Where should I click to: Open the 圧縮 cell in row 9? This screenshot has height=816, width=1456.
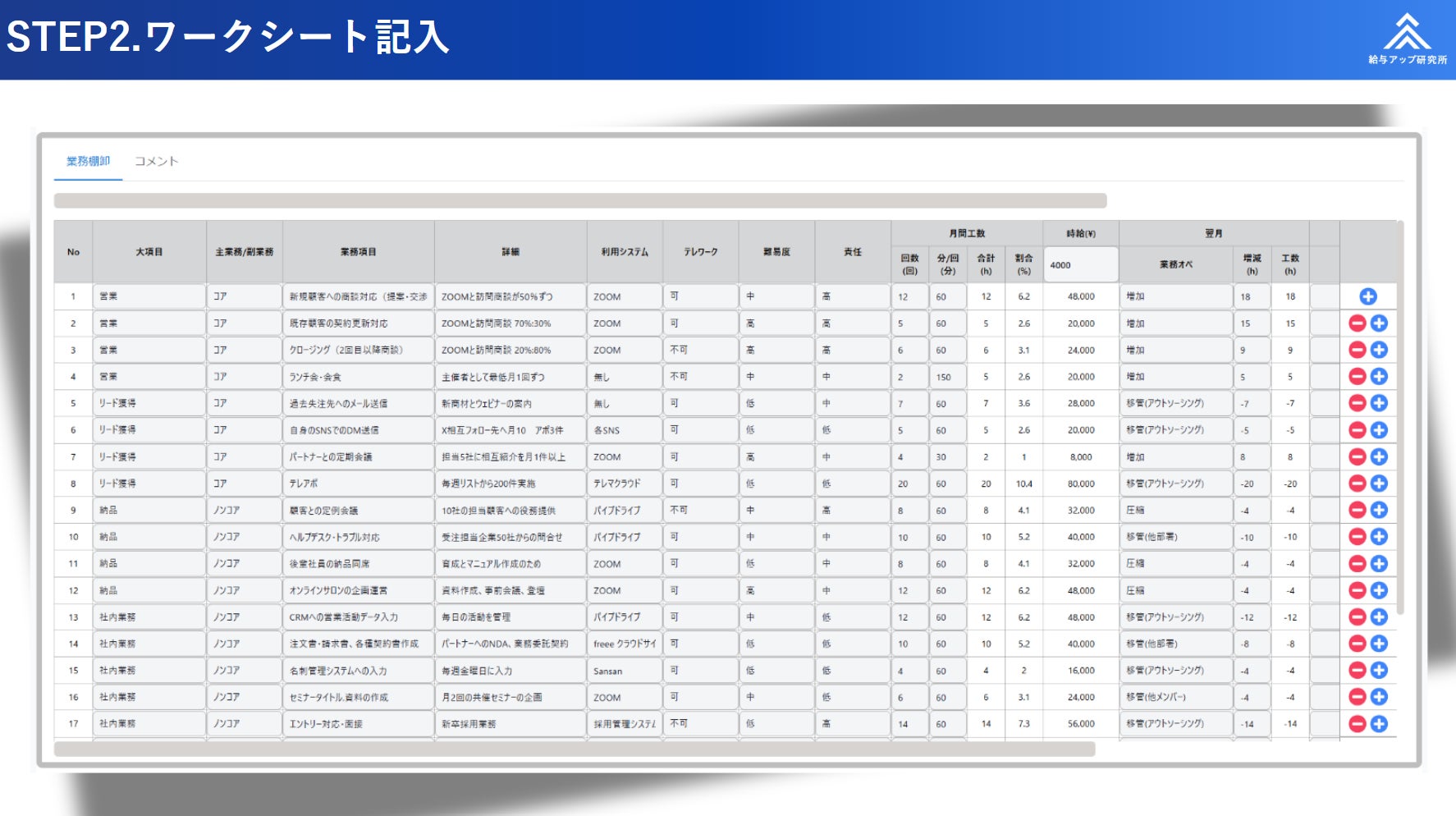(1175, 510)
